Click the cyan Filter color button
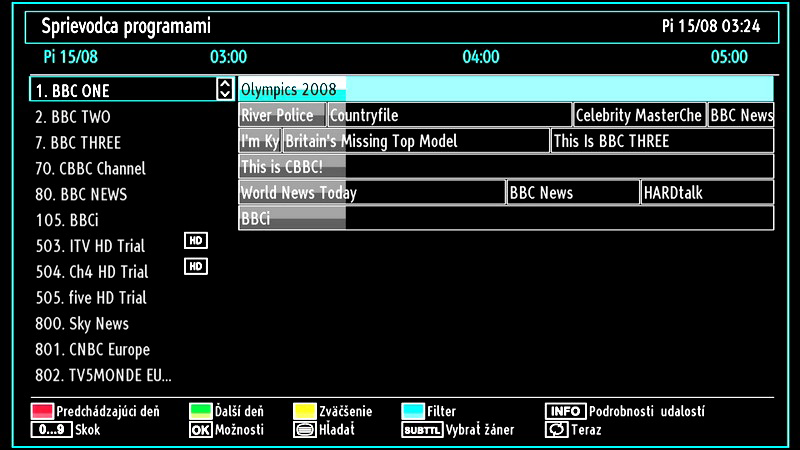This screenshot has width=800, height=450. point(413,411)
